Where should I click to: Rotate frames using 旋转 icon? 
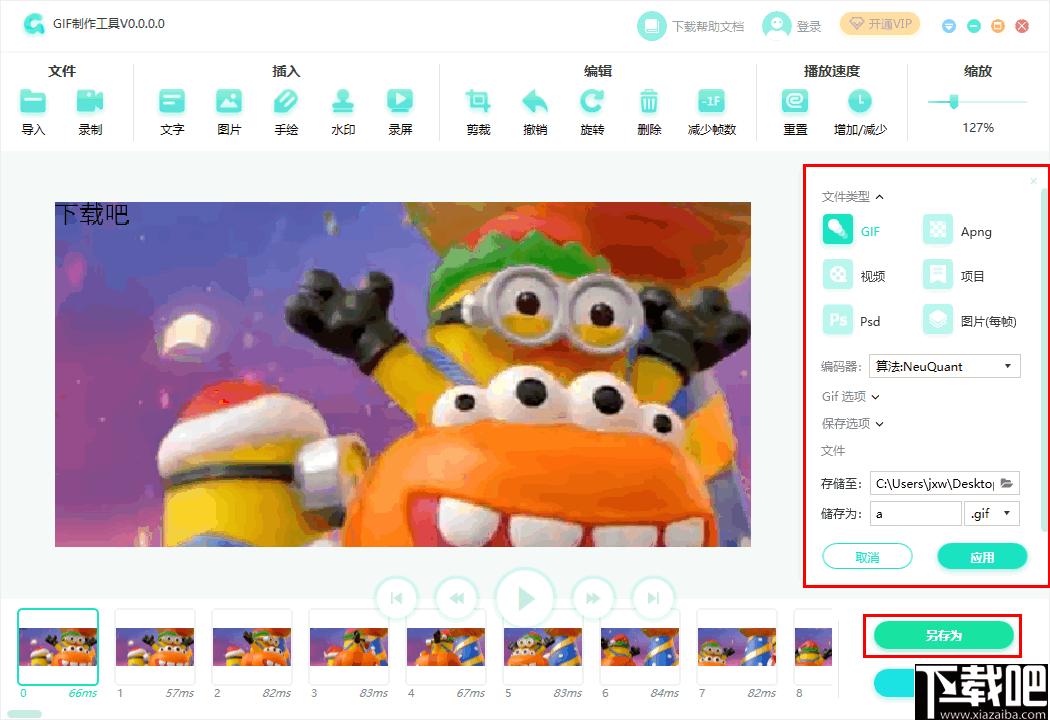tap(592, 102)
